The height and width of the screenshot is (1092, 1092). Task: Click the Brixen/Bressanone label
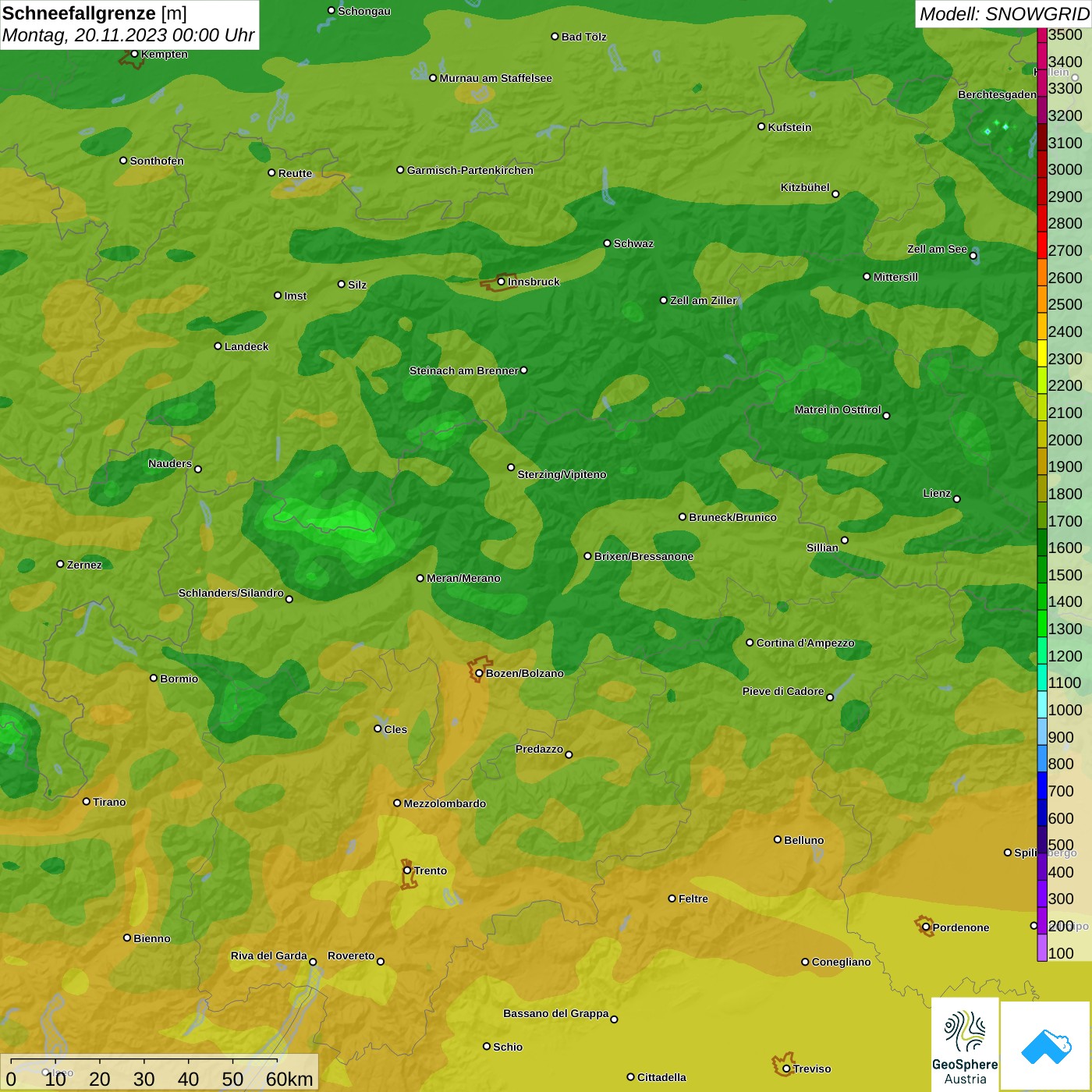click(643, 556)
